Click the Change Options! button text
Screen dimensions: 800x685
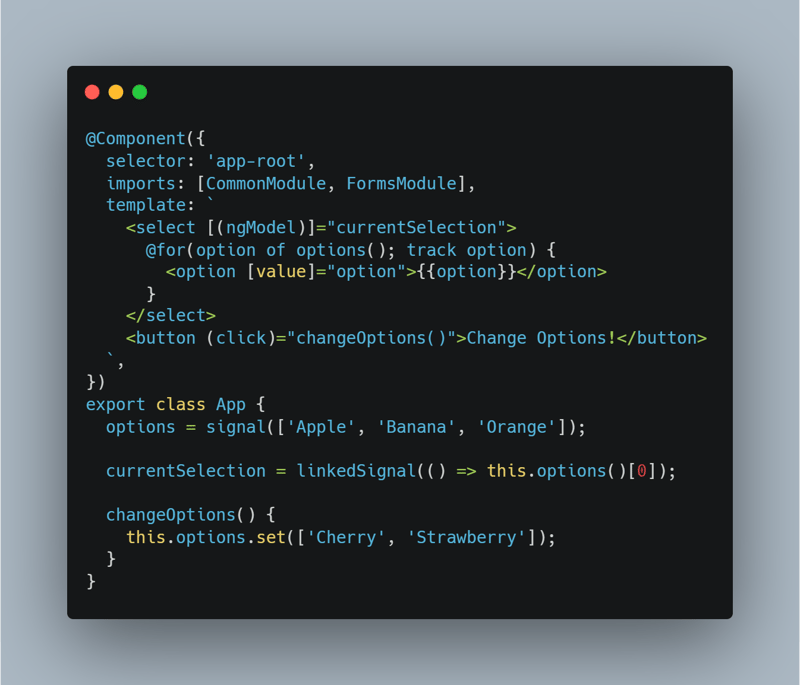(x=541, y=338)
